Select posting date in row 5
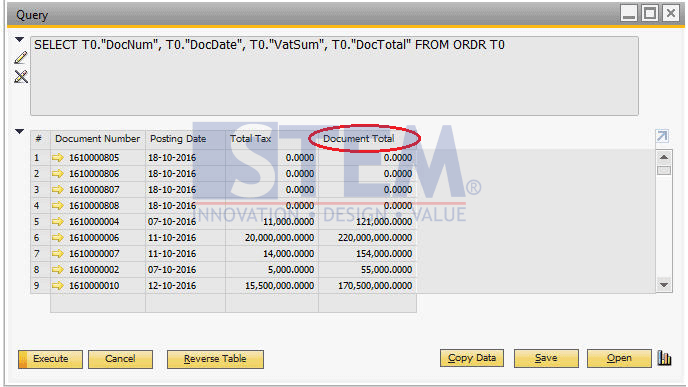Image resolution: width=688 pixels, height=387 pixels. (x=186, y=222)
